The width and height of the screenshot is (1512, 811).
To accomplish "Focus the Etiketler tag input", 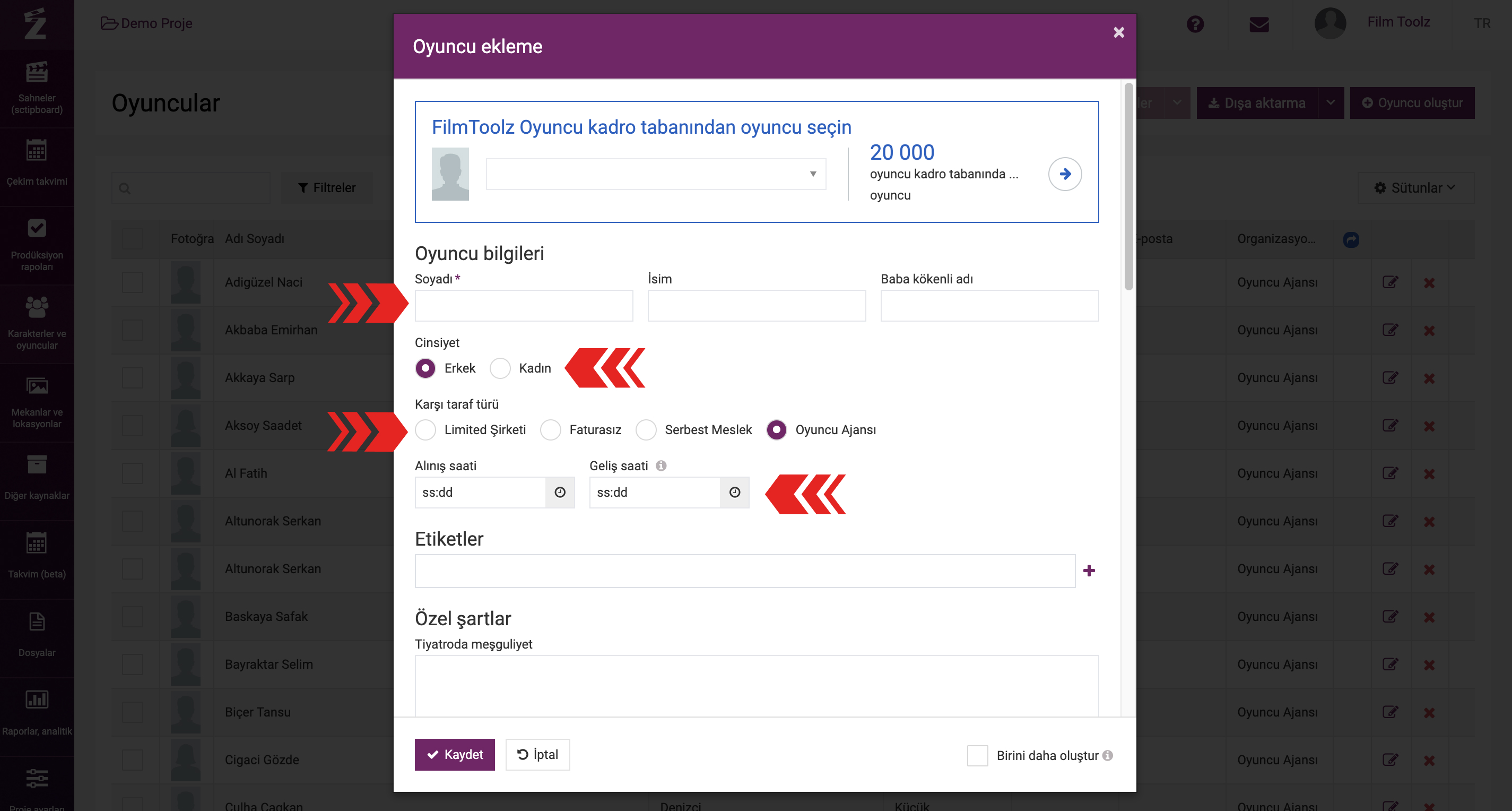I will (x=744, y=571).
